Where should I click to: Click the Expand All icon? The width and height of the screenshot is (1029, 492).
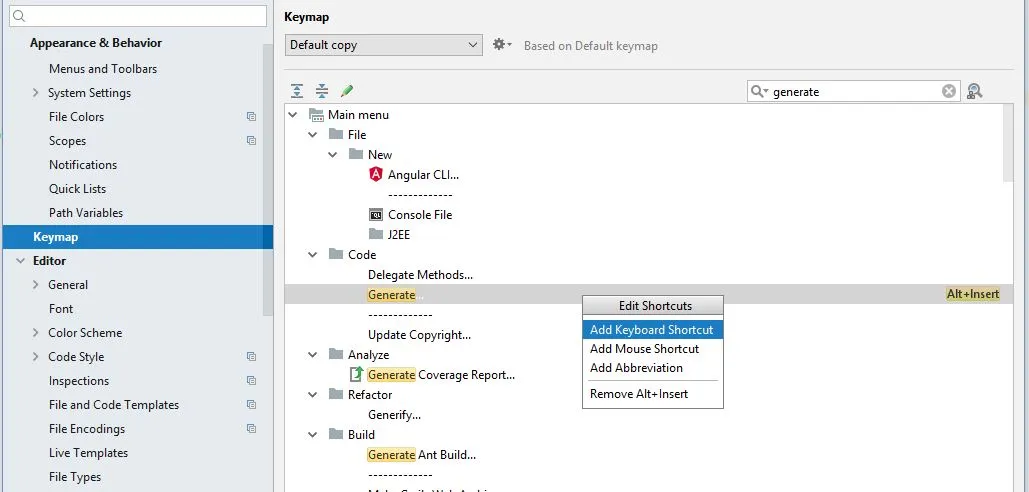tap(297, 91)
